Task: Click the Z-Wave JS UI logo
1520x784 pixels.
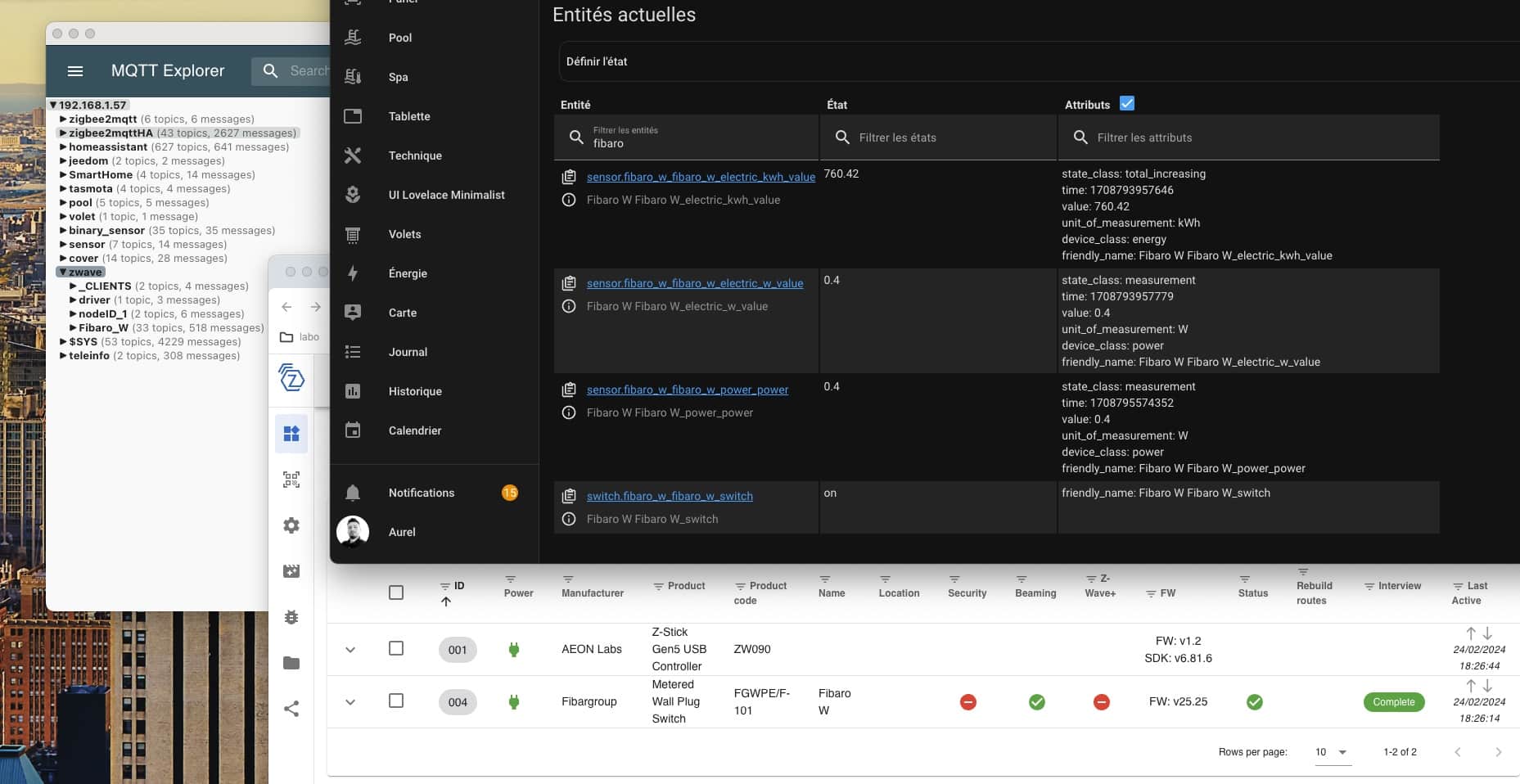Action: coord(291,377)
